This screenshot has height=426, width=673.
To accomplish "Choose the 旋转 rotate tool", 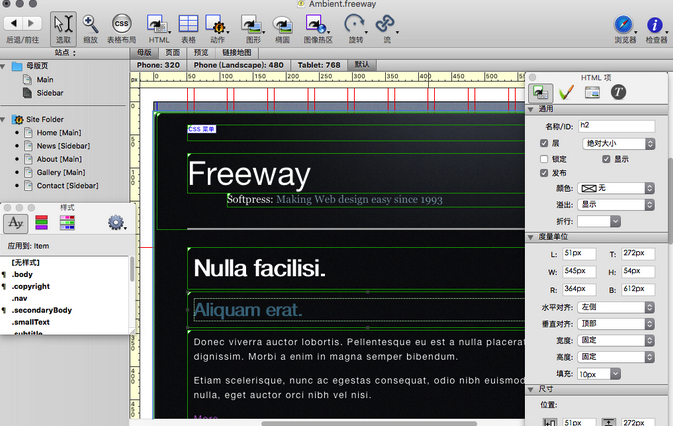I will 356,28.
